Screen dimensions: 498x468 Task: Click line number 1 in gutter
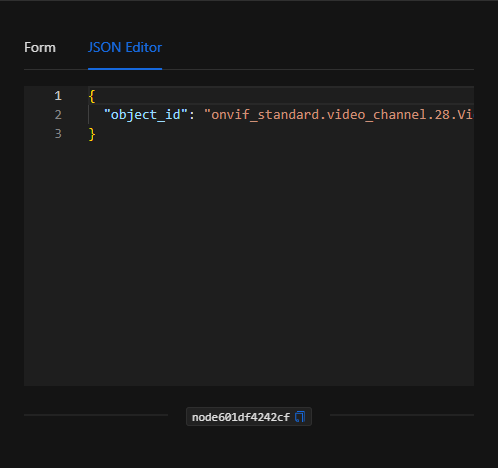(58, 96)
